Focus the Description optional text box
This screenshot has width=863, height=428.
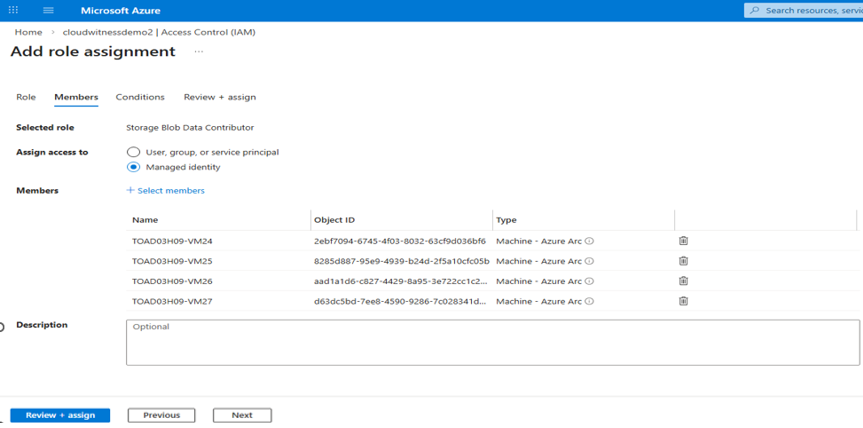click(493, 342)
